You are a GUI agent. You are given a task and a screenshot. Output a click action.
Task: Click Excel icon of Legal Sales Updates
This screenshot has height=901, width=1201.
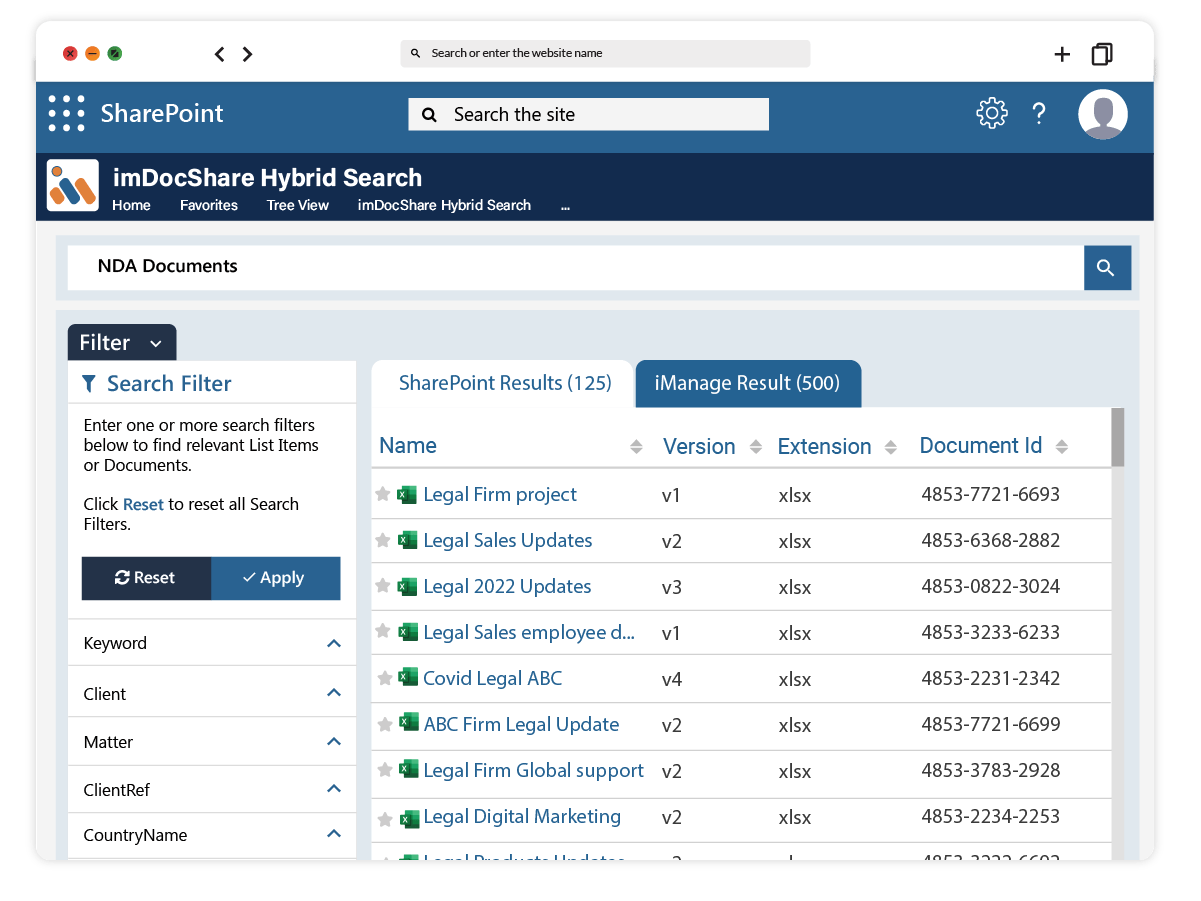coord(408,540)
